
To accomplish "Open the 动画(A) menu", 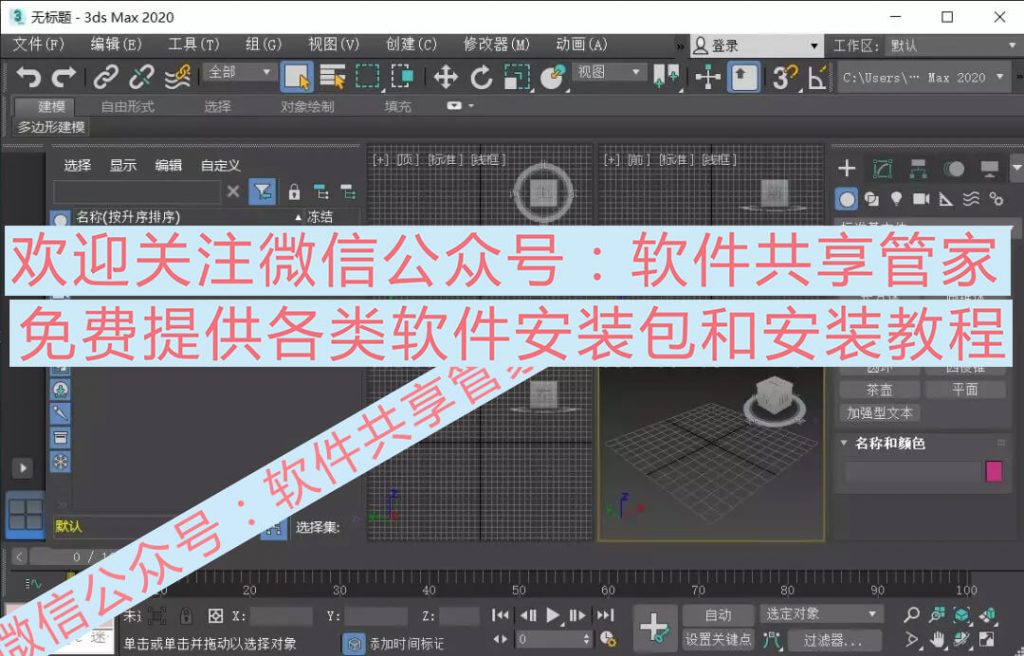I will click(581, 44).
